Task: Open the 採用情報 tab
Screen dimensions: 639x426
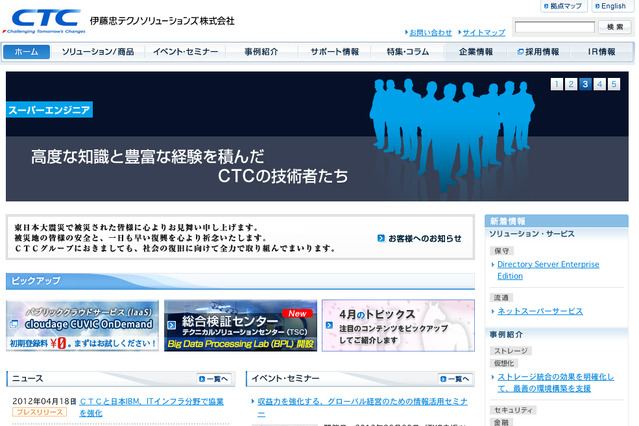Action: click(x=539, y=52)
